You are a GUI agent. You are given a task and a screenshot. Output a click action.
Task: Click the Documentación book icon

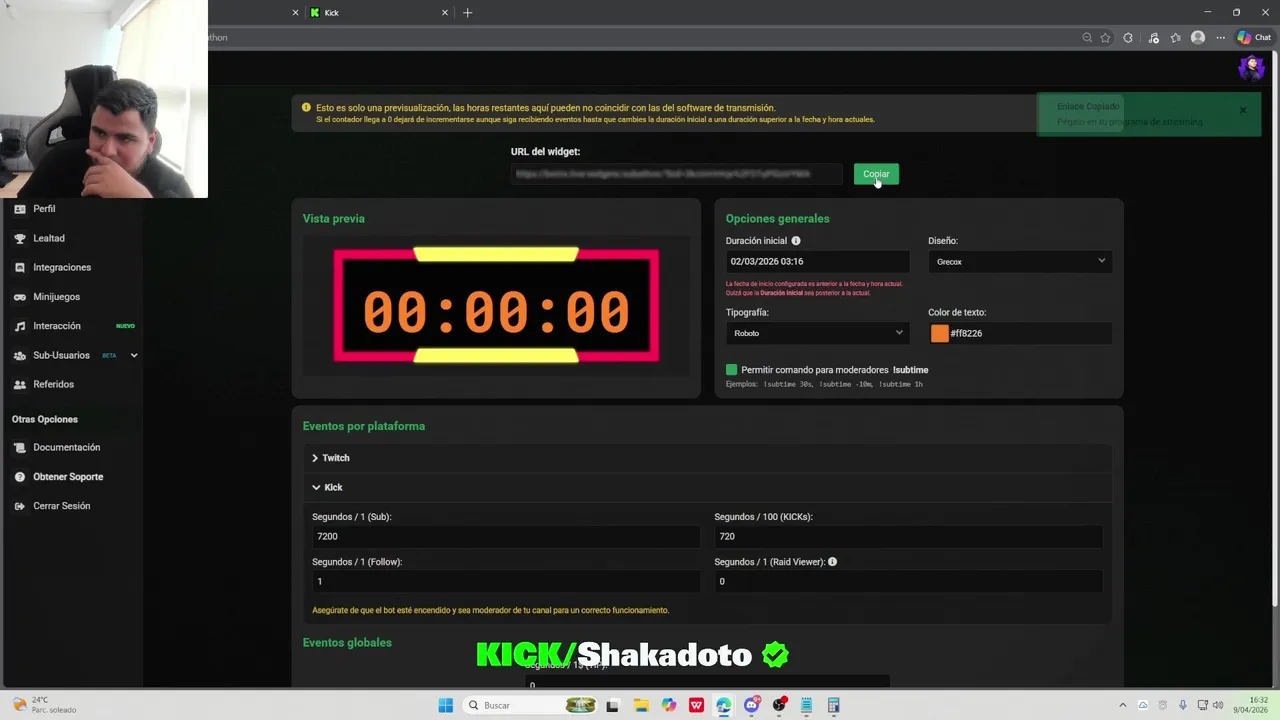[20, 447]
